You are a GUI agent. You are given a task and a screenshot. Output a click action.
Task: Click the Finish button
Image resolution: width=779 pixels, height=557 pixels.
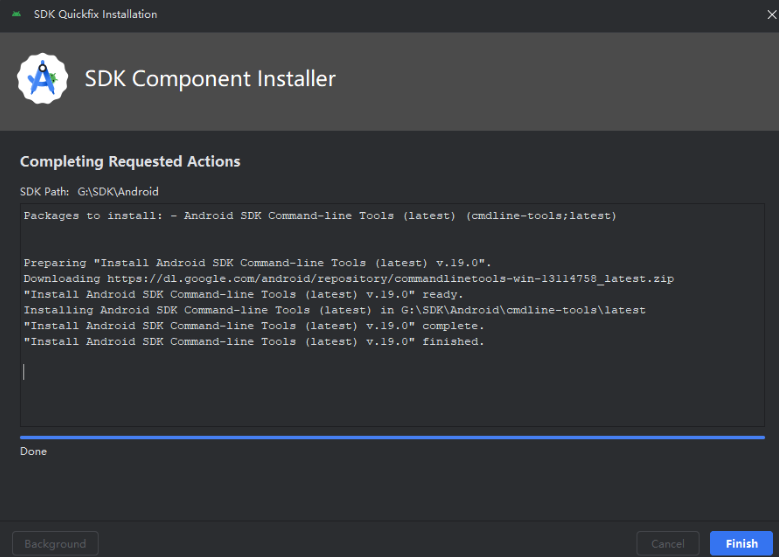[741, 544]
